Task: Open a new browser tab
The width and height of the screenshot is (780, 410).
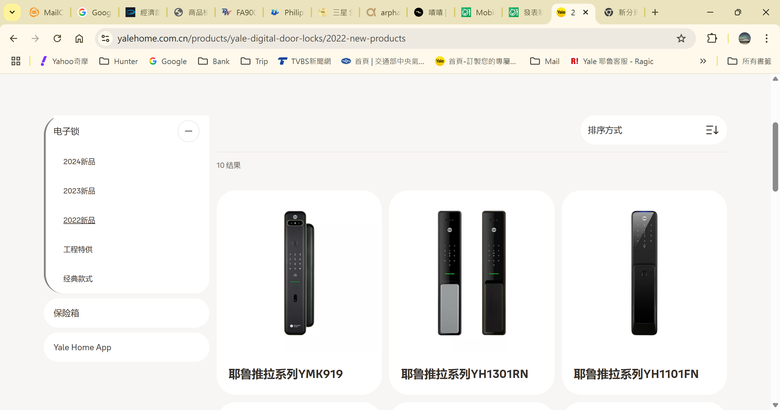Action: click(x=655, y=12)
